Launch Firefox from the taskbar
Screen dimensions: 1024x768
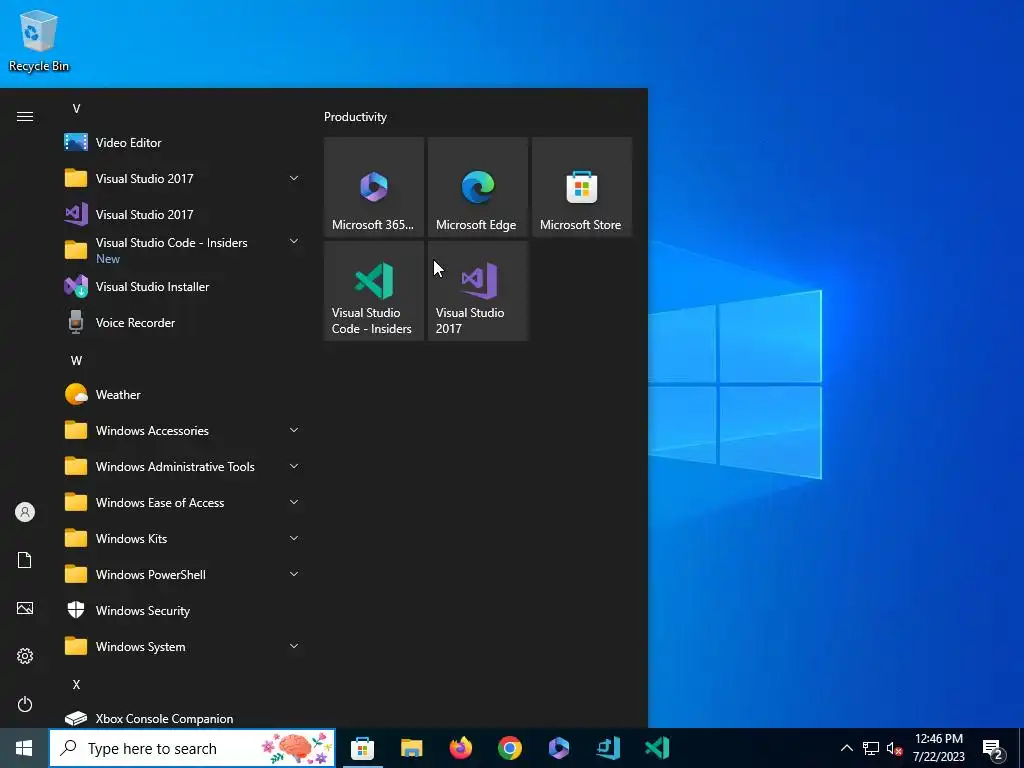461,748
